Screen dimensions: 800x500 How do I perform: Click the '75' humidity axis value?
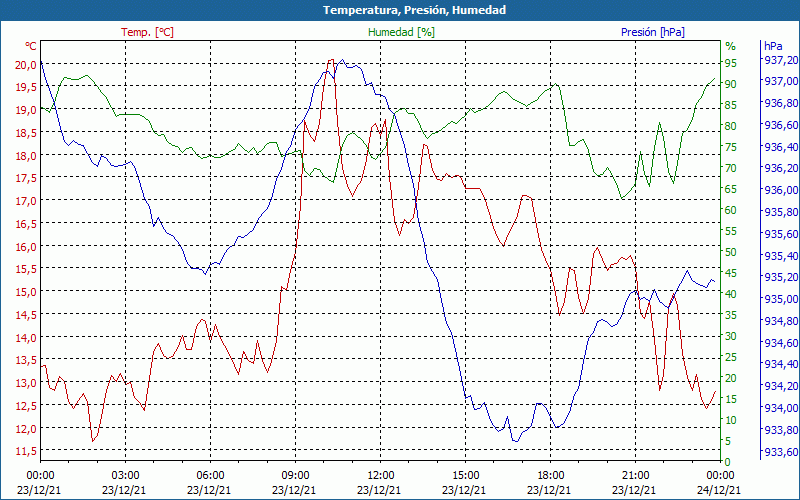(731, 147)
